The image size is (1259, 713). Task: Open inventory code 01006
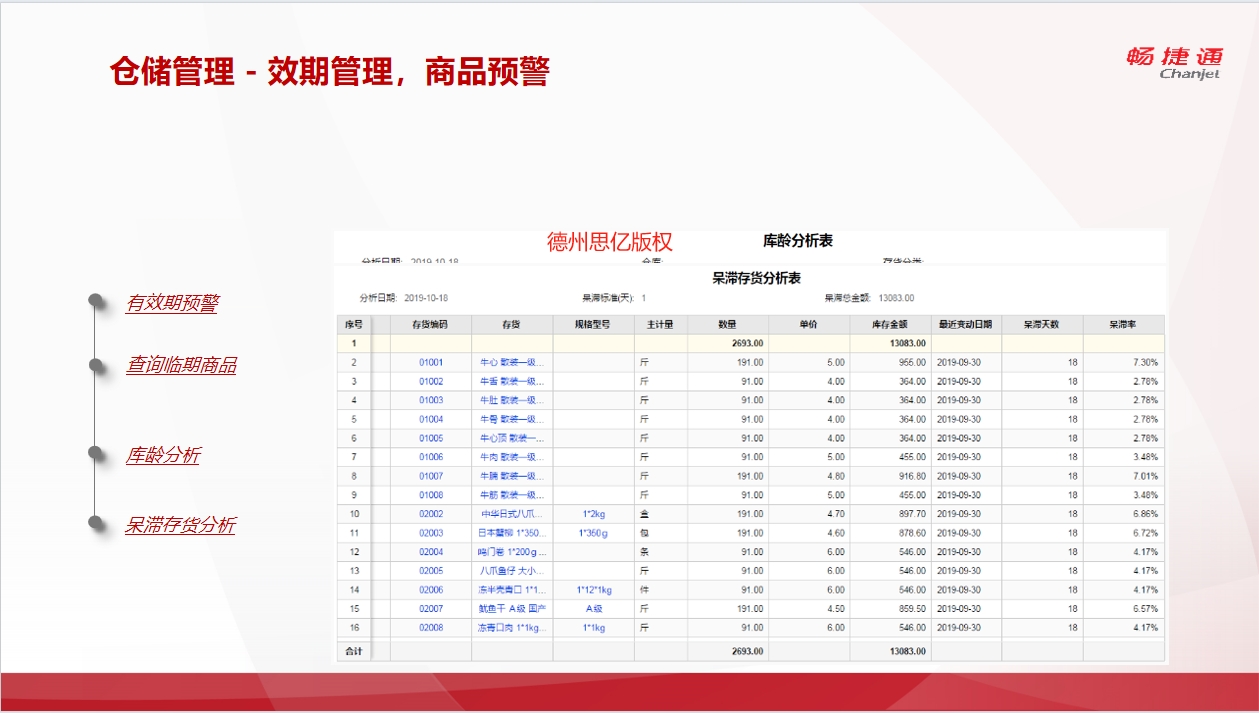(x=431, y=457)
